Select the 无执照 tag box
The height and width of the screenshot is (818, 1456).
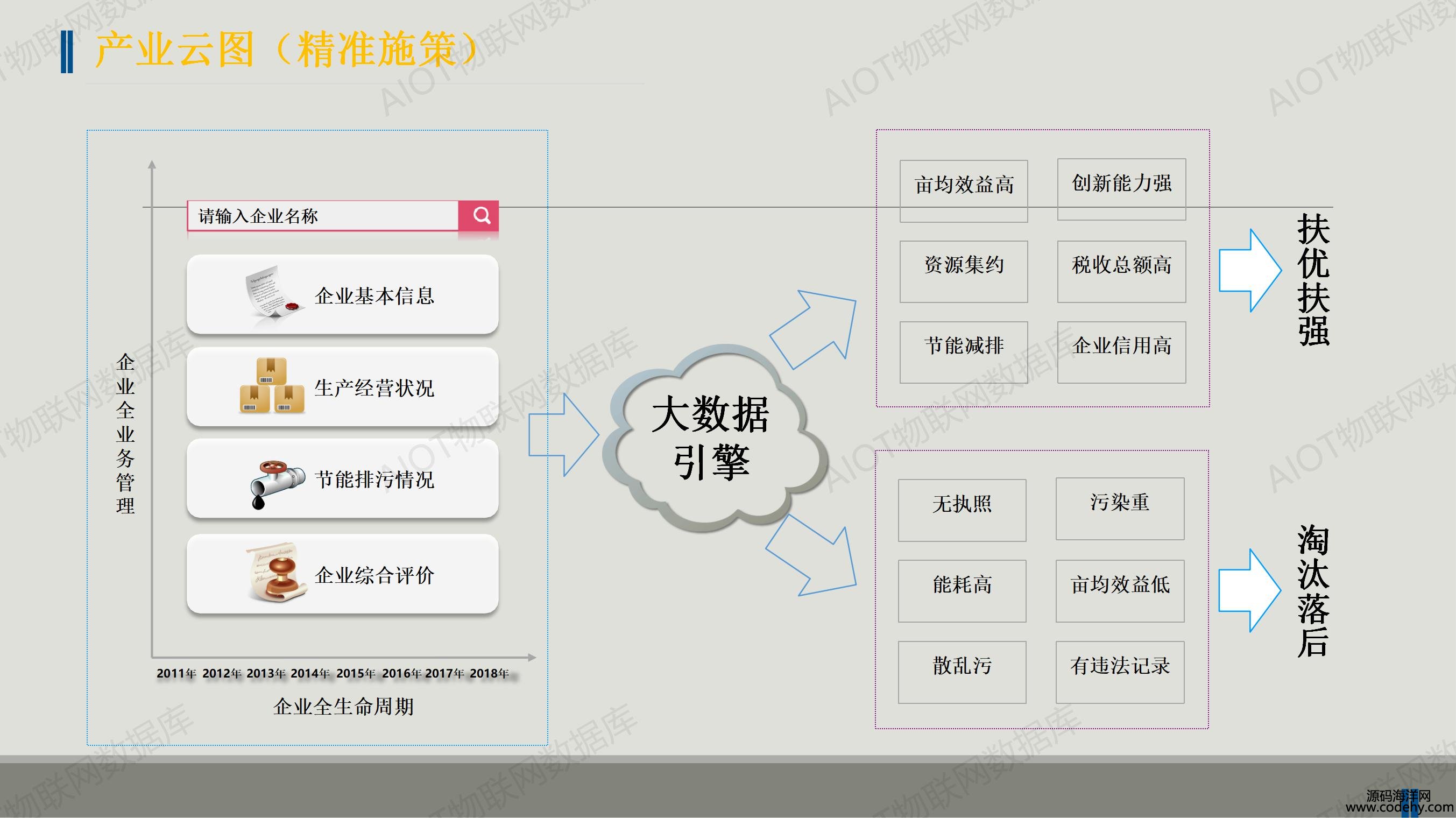[x=962, y=510]
